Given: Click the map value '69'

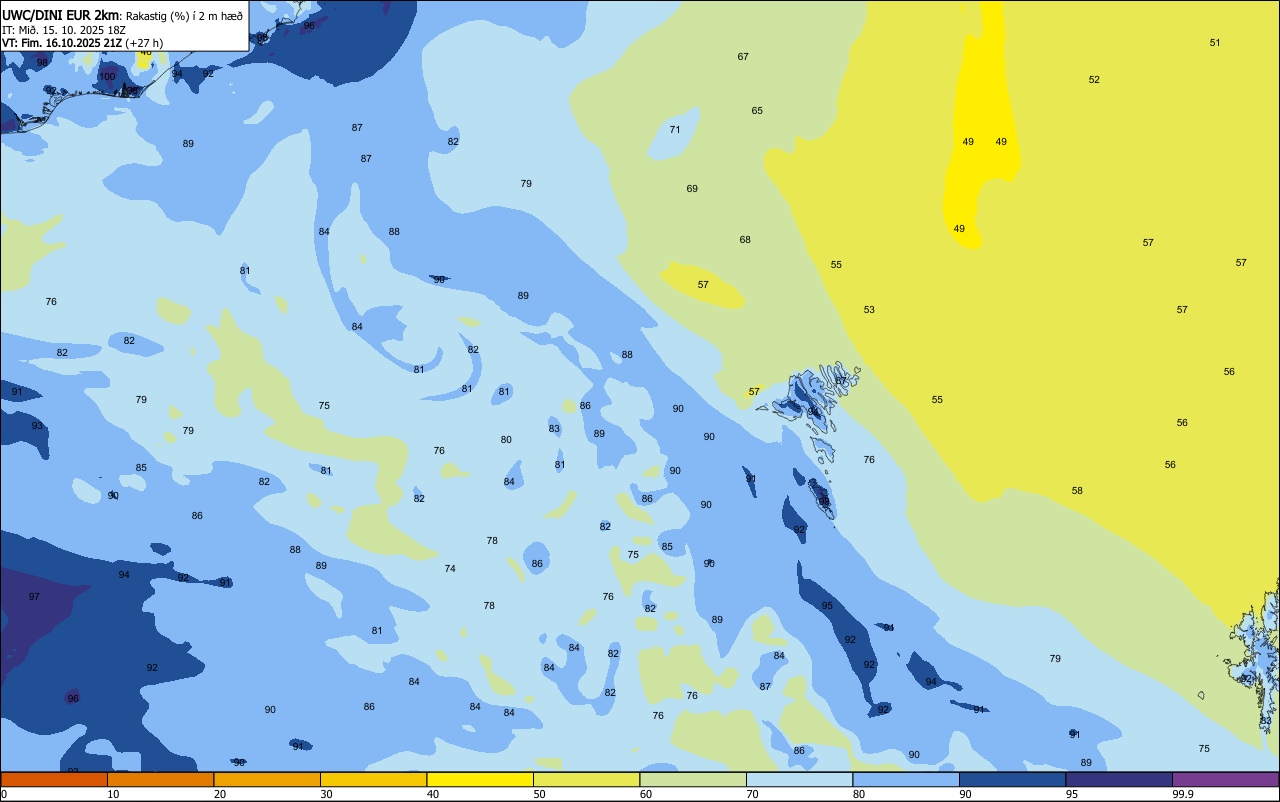Looking at the screenshot, I should coord(692,189).
